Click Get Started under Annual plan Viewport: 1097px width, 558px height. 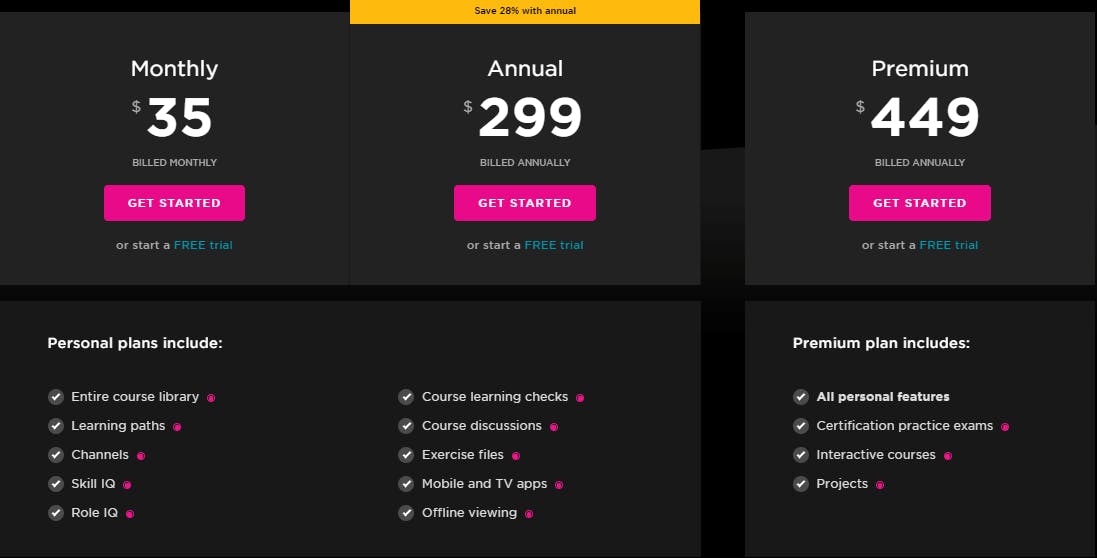[525, 203]
